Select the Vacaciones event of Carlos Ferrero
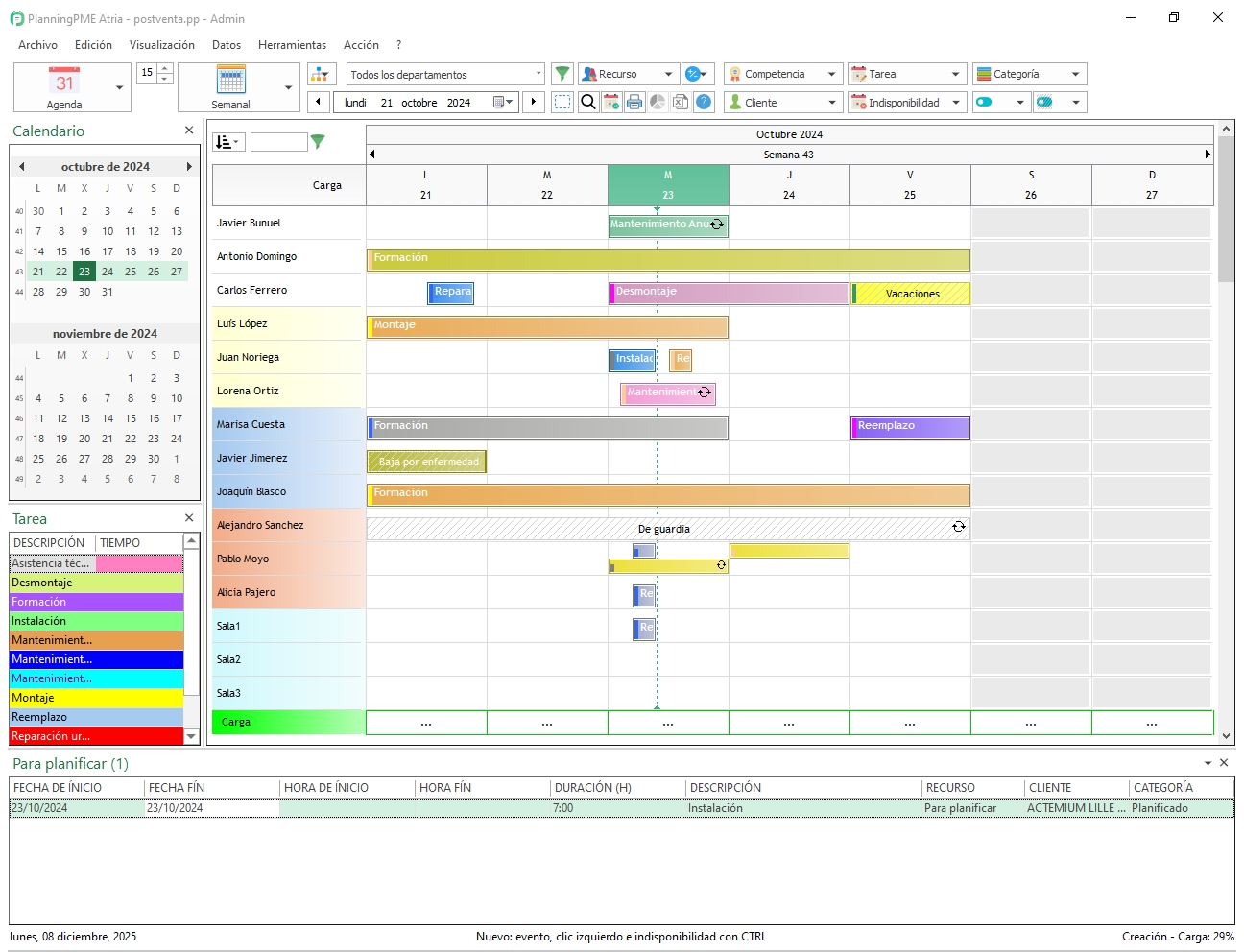 (911, 294)
